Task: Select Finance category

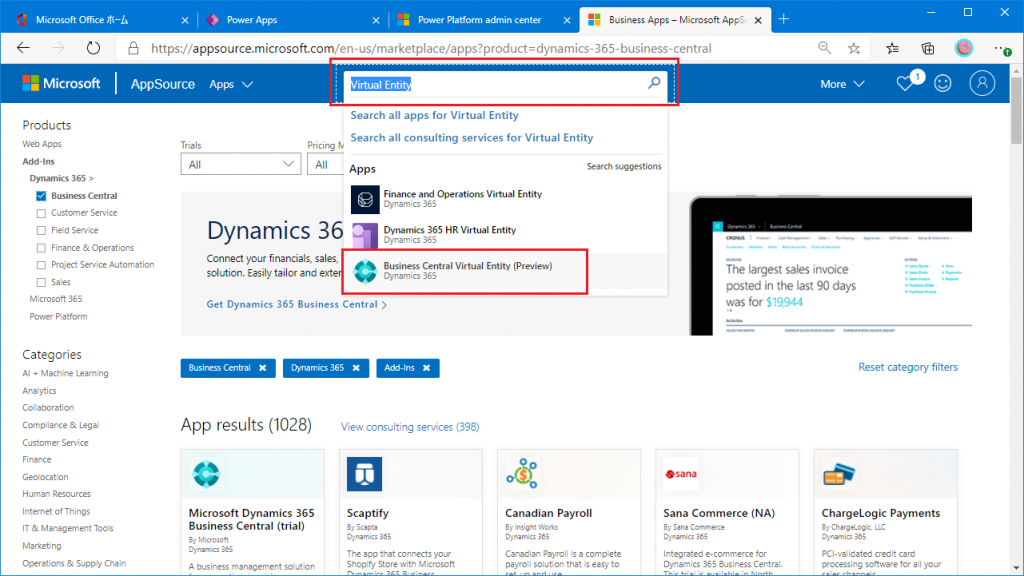Action: (x=37, y=460)
